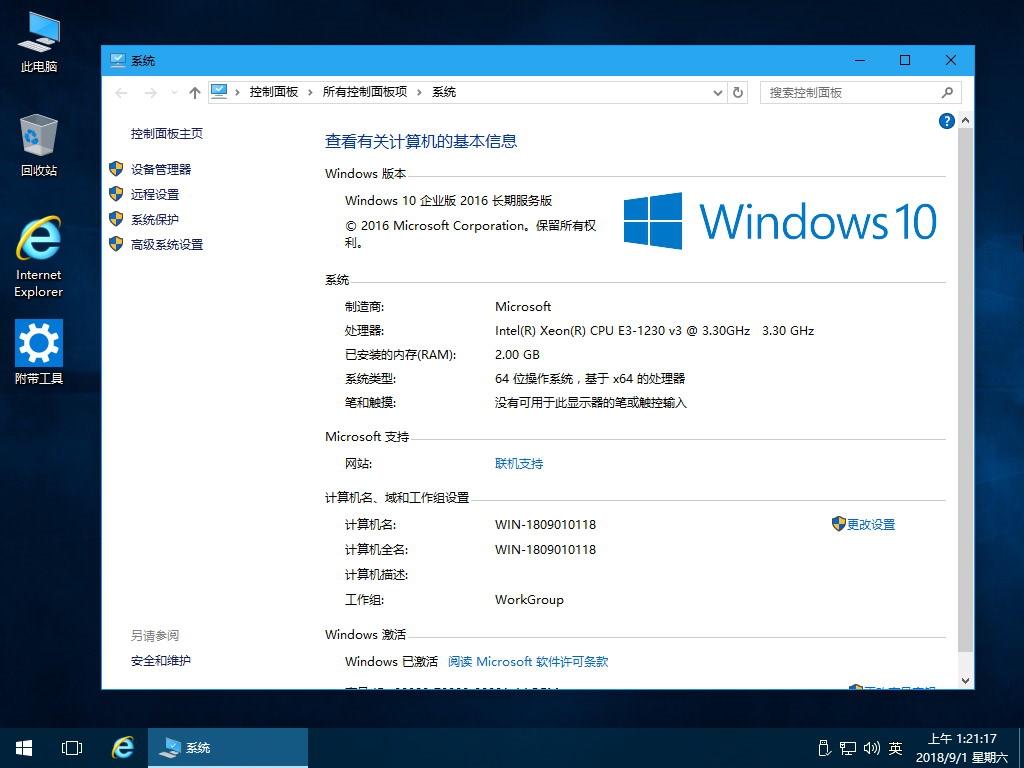Image resolution: width=1024 pixels, height=768 pixels.
Task: Open 控制面板主页 link
Action: pyautogui.click(x=167, y=134)
